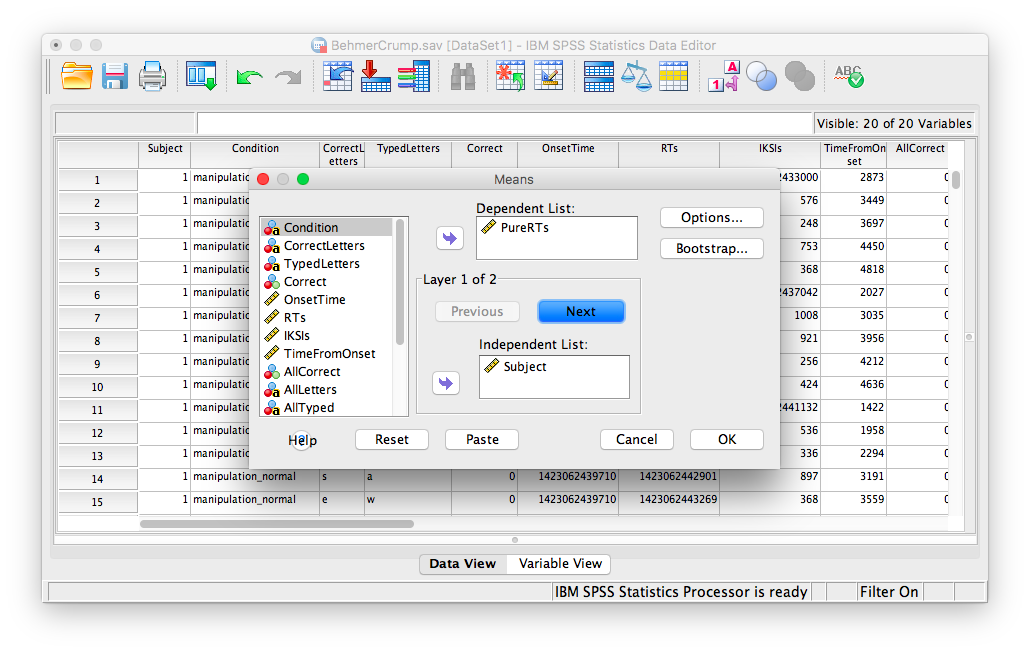Switch to Variable View tab
Viewport: 1030px width, 653px height.
tap(560, 564)
